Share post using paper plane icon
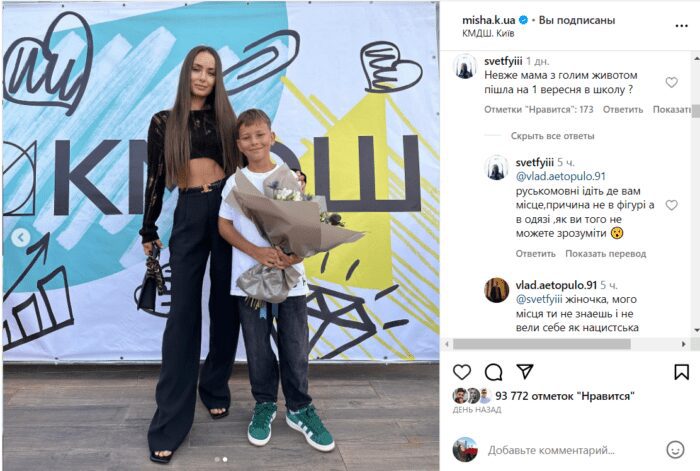700x471 pixels. click(x=525, y=371)
